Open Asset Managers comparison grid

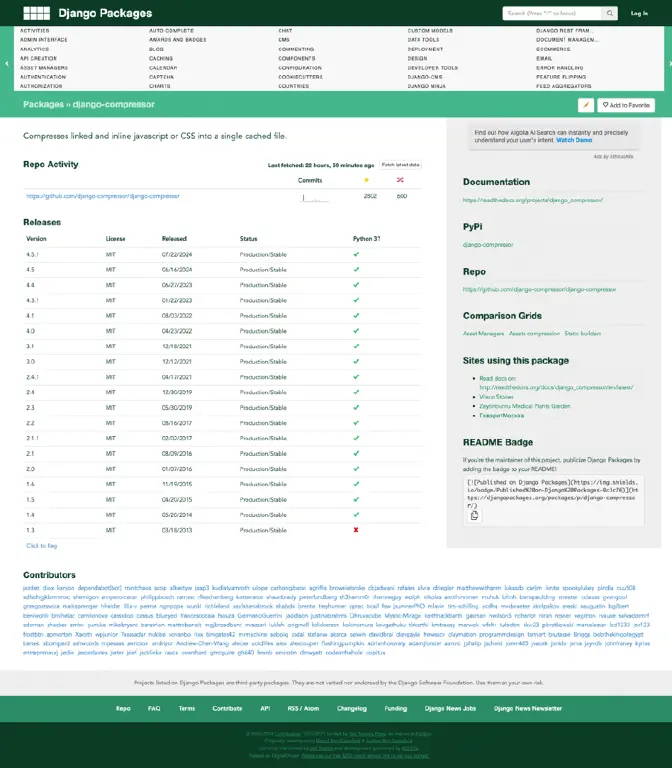483,334
